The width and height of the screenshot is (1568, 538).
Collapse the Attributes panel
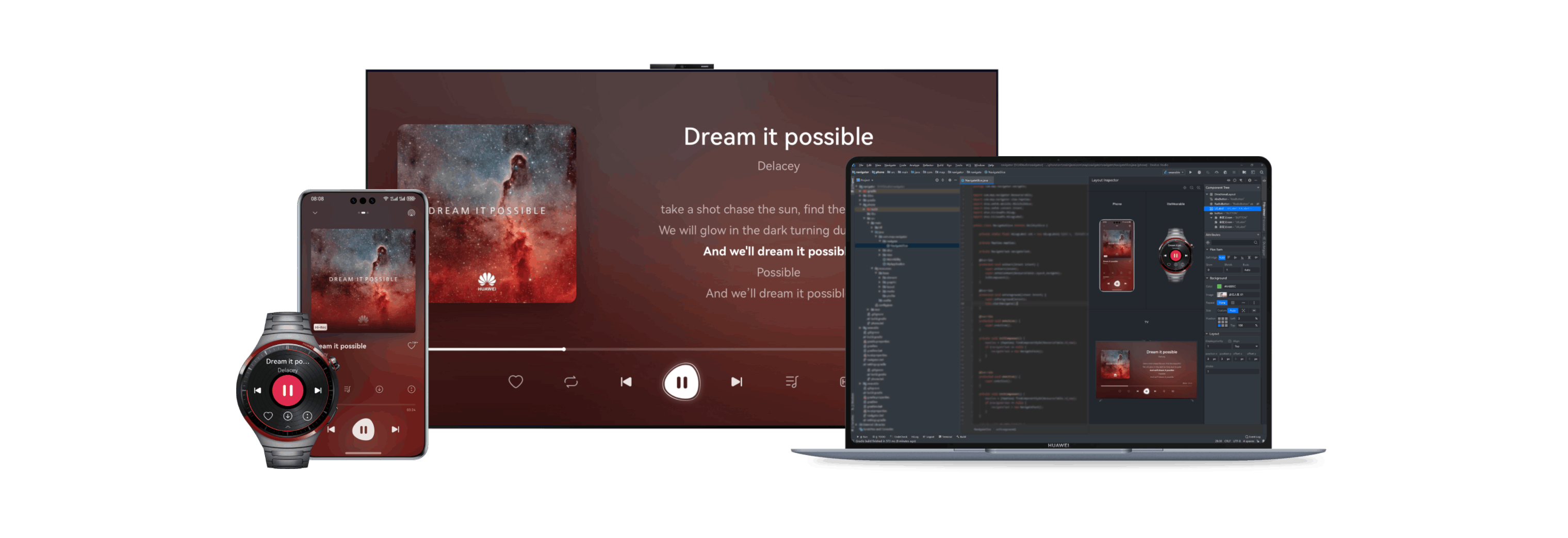1258,236
